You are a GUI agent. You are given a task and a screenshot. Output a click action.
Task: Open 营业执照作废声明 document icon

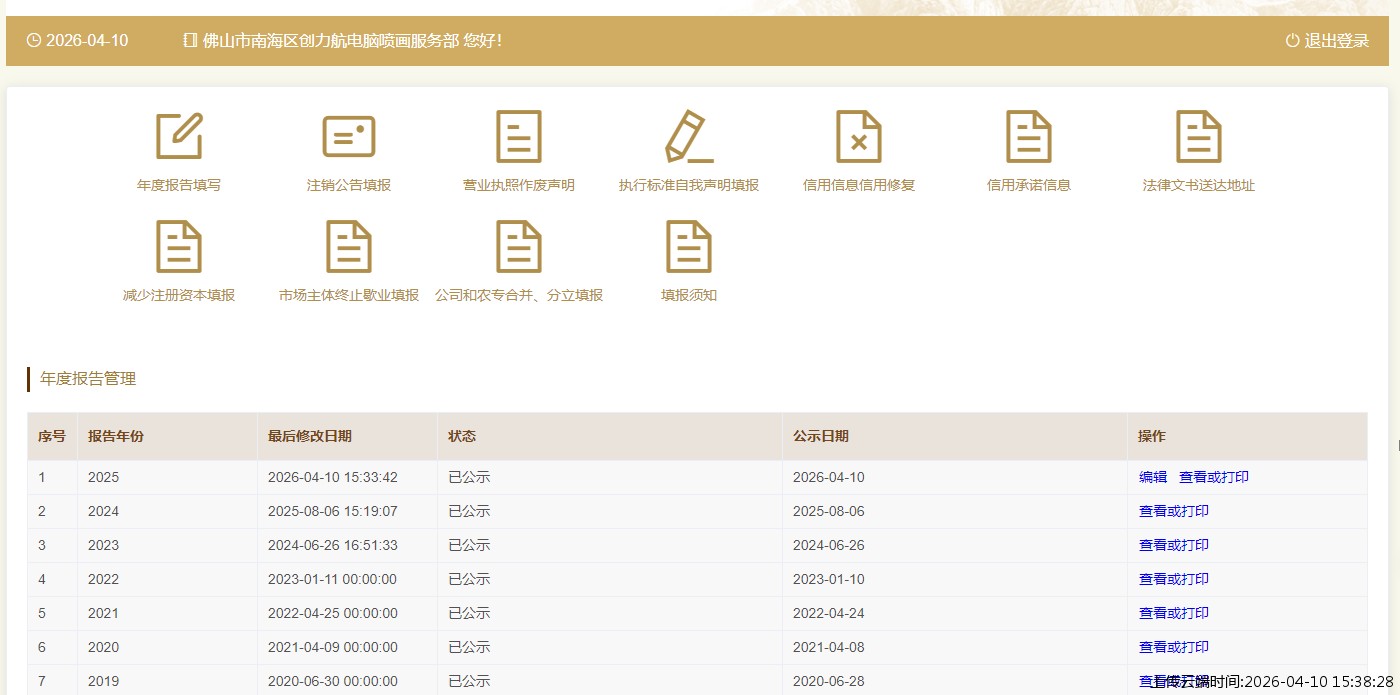click(x=519, y=137)
